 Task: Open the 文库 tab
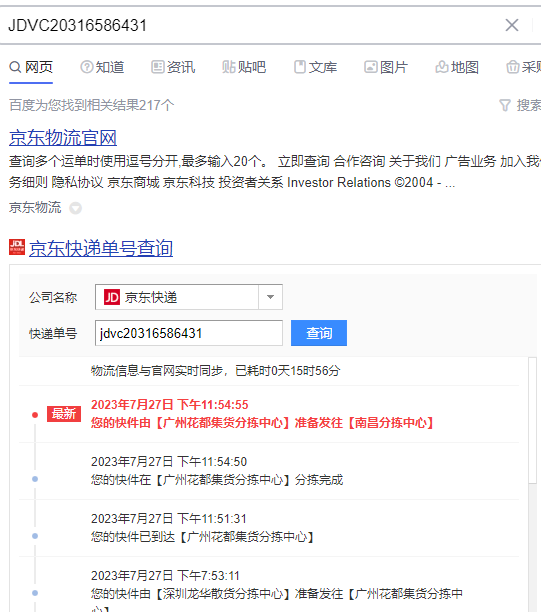coord(315,67)
